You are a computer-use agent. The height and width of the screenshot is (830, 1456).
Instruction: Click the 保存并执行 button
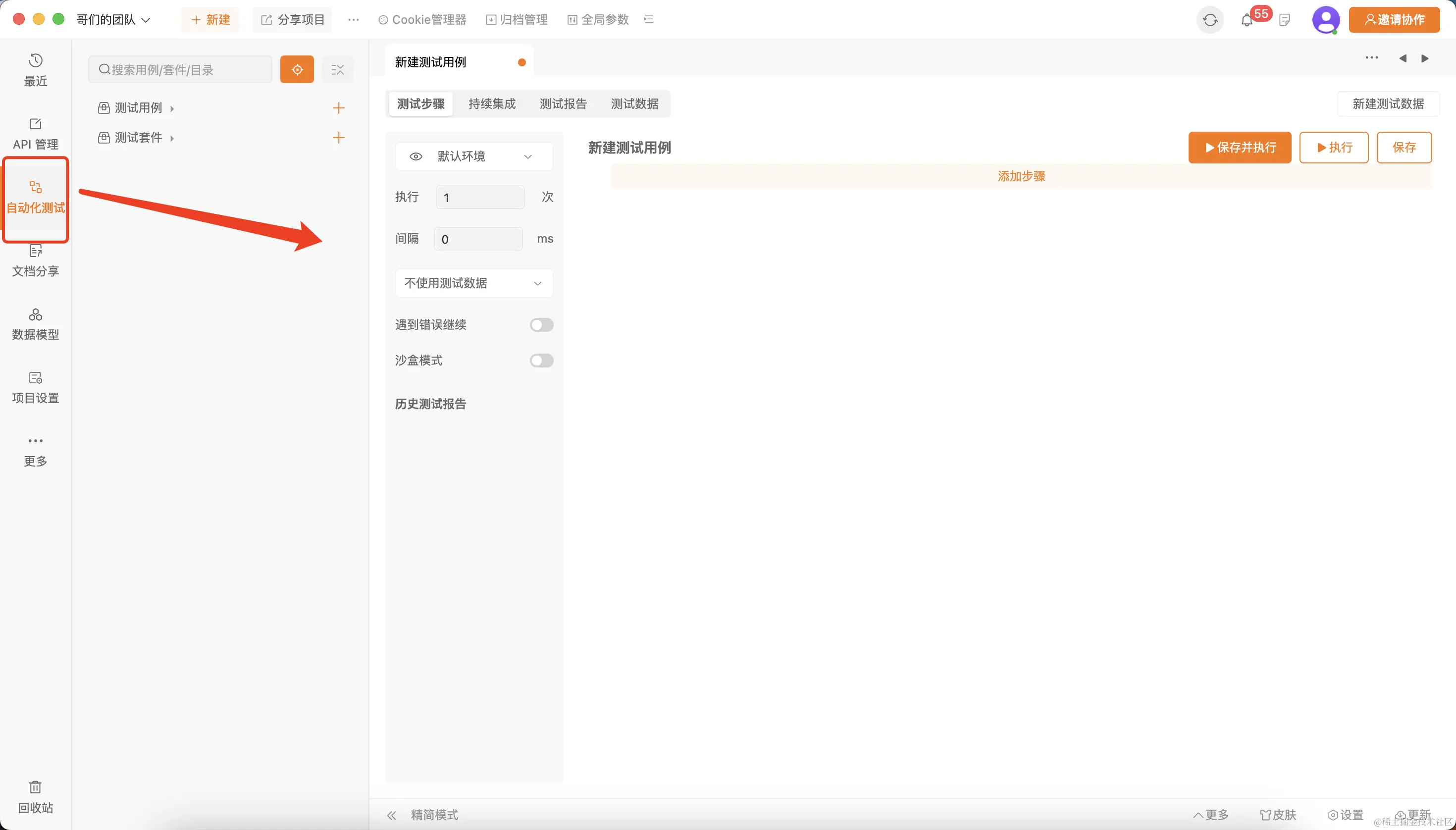tap(1240, 148)
